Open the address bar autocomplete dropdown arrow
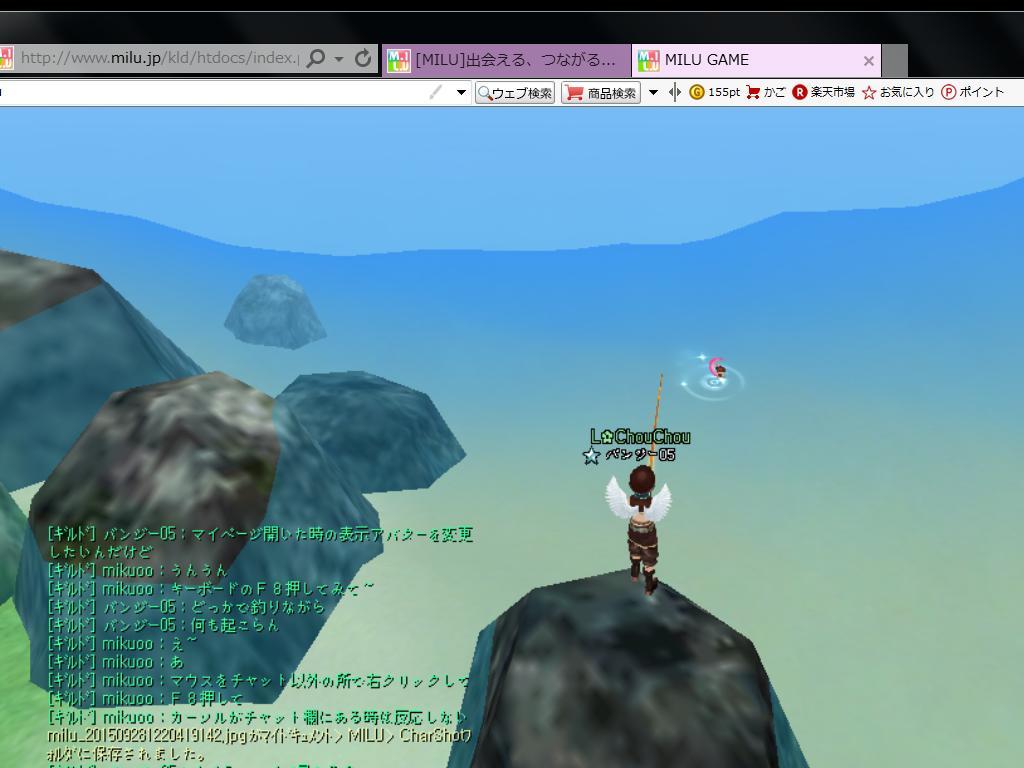Image resolution: width=1024 pixels, height=768 pixels. click(x=339, y=59)
